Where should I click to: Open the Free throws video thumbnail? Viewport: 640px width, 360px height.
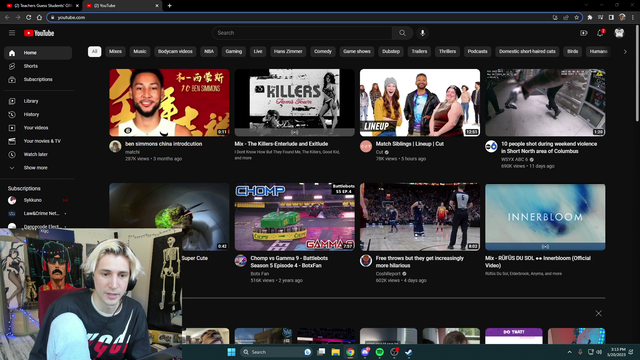pyautogui.click(x=420, y=217)
